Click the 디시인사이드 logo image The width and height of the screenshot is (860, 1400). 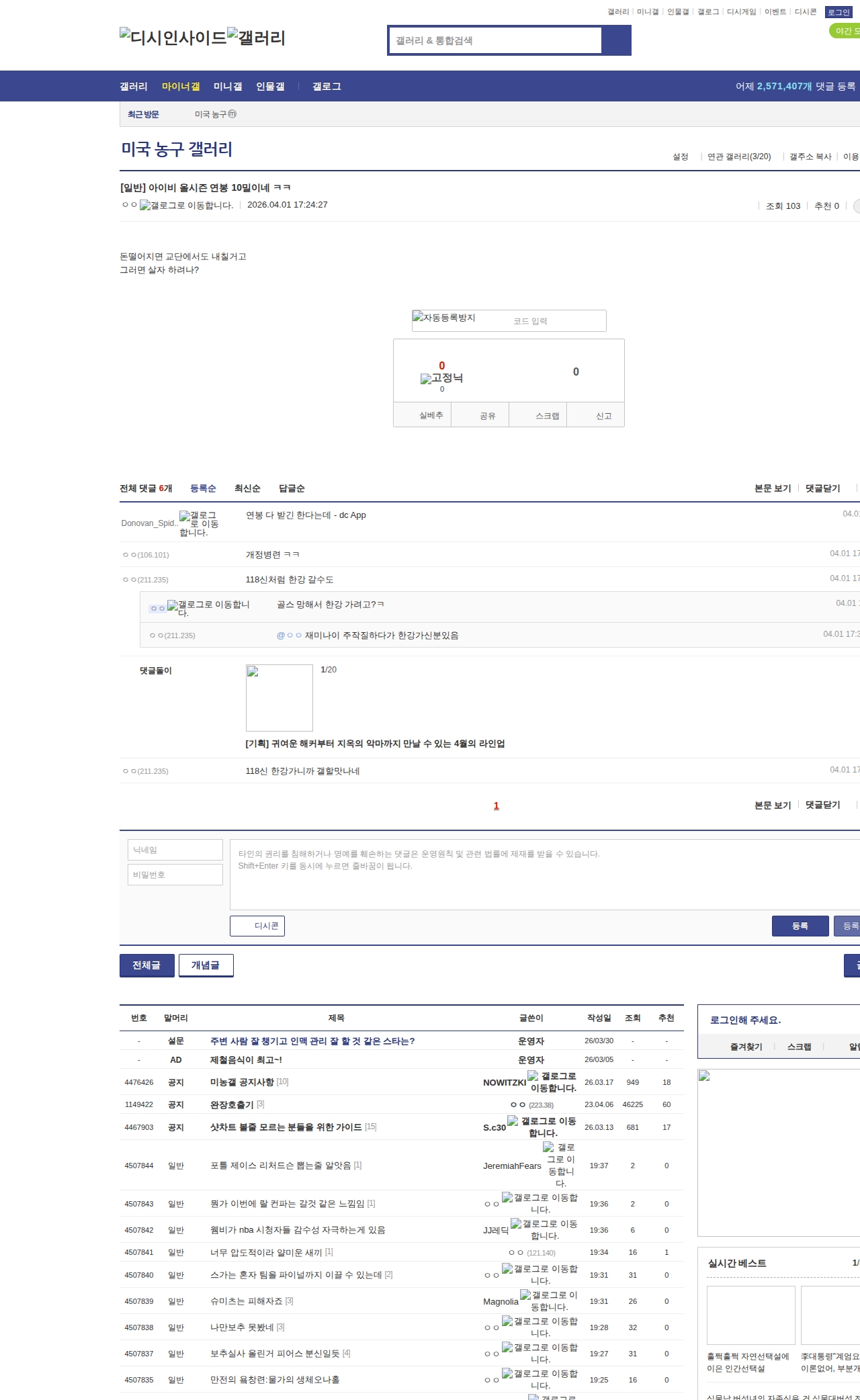(173, 38)
